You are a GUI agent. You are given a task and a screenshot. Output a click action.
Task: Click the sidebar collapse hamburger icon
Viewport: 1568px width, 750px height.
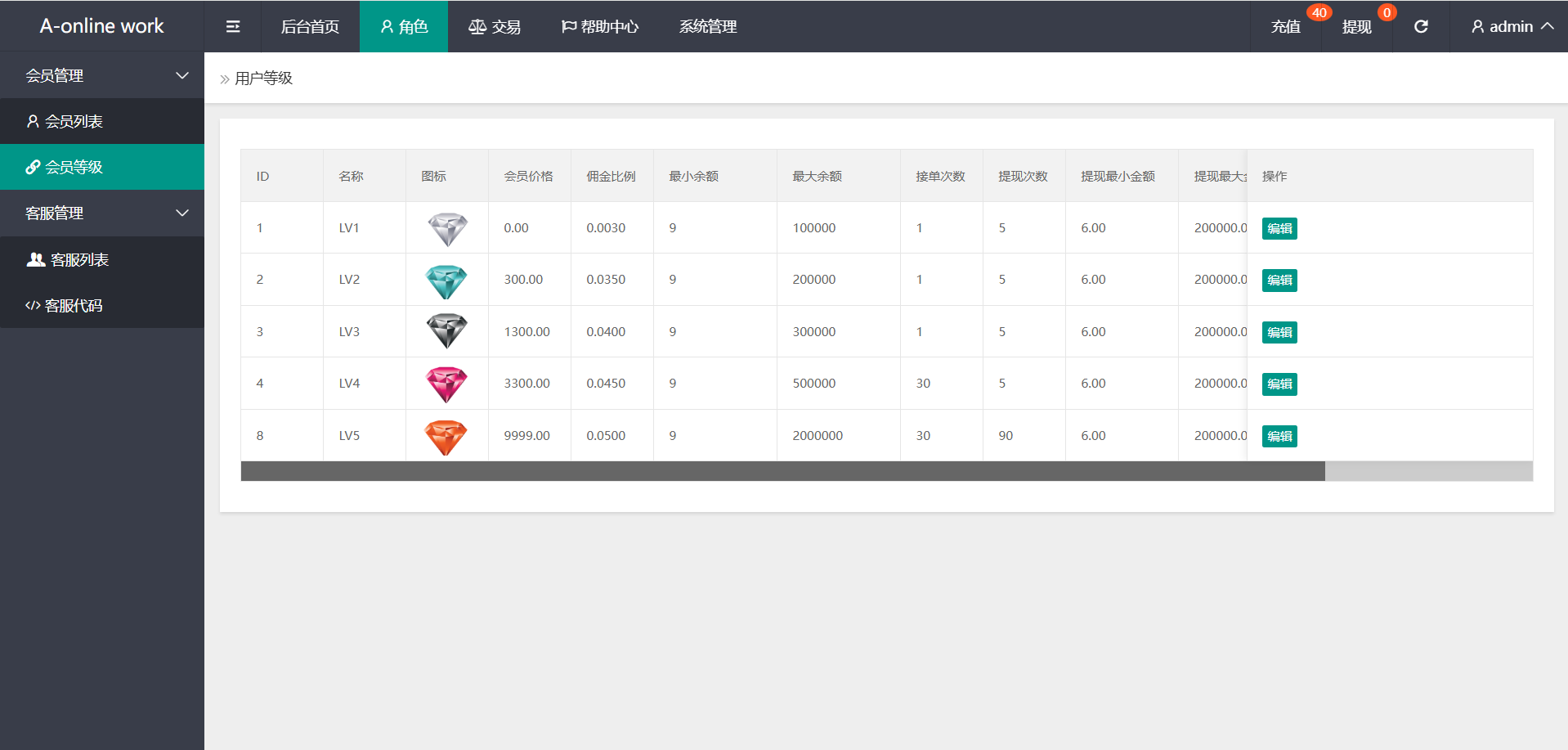tap(233, 27)
